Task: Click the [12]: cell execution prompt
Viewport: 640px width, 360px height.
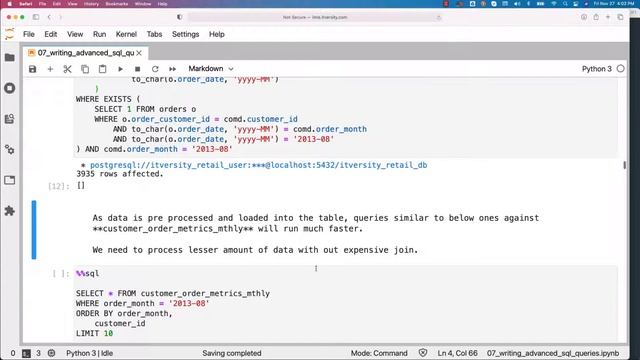Action: pyautogui.click(x=59, y=186)
